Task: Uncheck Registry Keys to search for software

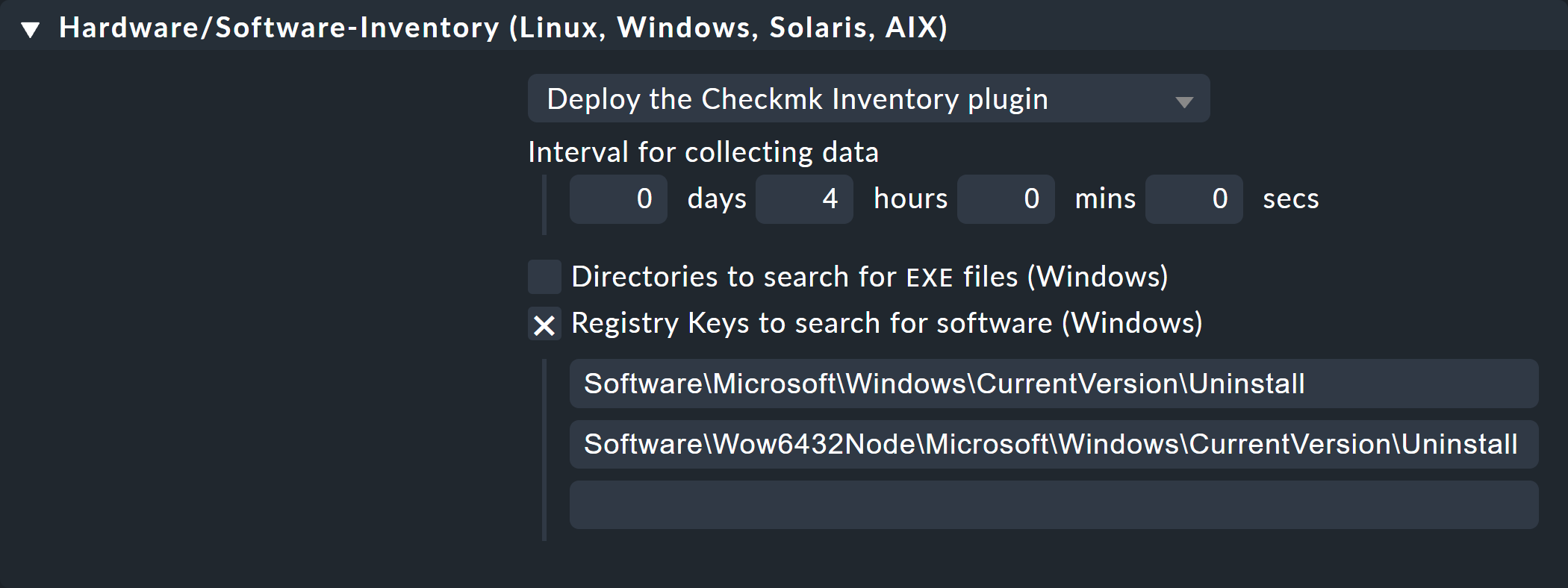Action: tap(544, 324)
